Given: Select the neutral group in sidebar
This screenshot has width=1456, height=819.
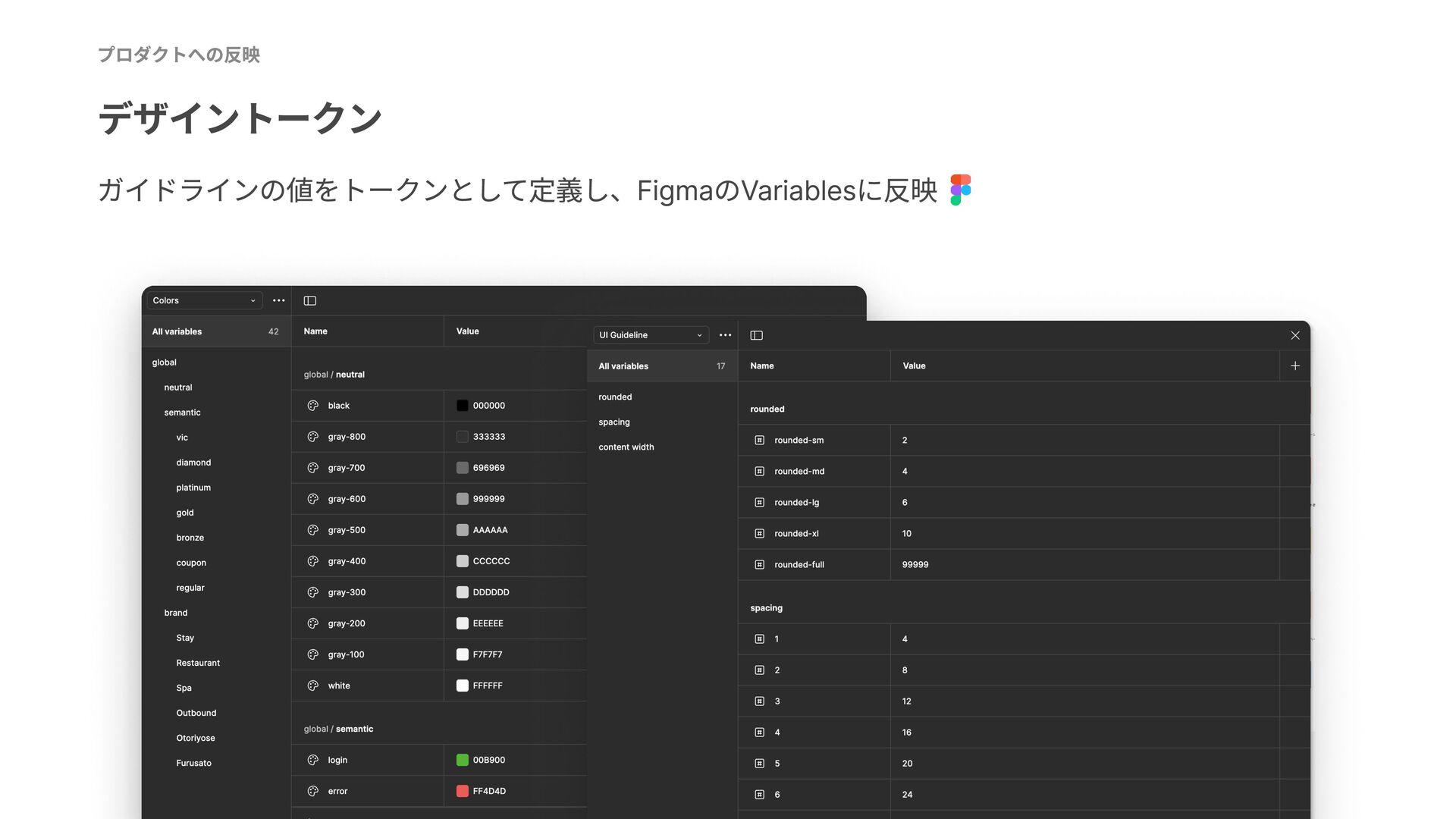Looking at the screenshot, I should pyautogui.click(x=178, y=388).
